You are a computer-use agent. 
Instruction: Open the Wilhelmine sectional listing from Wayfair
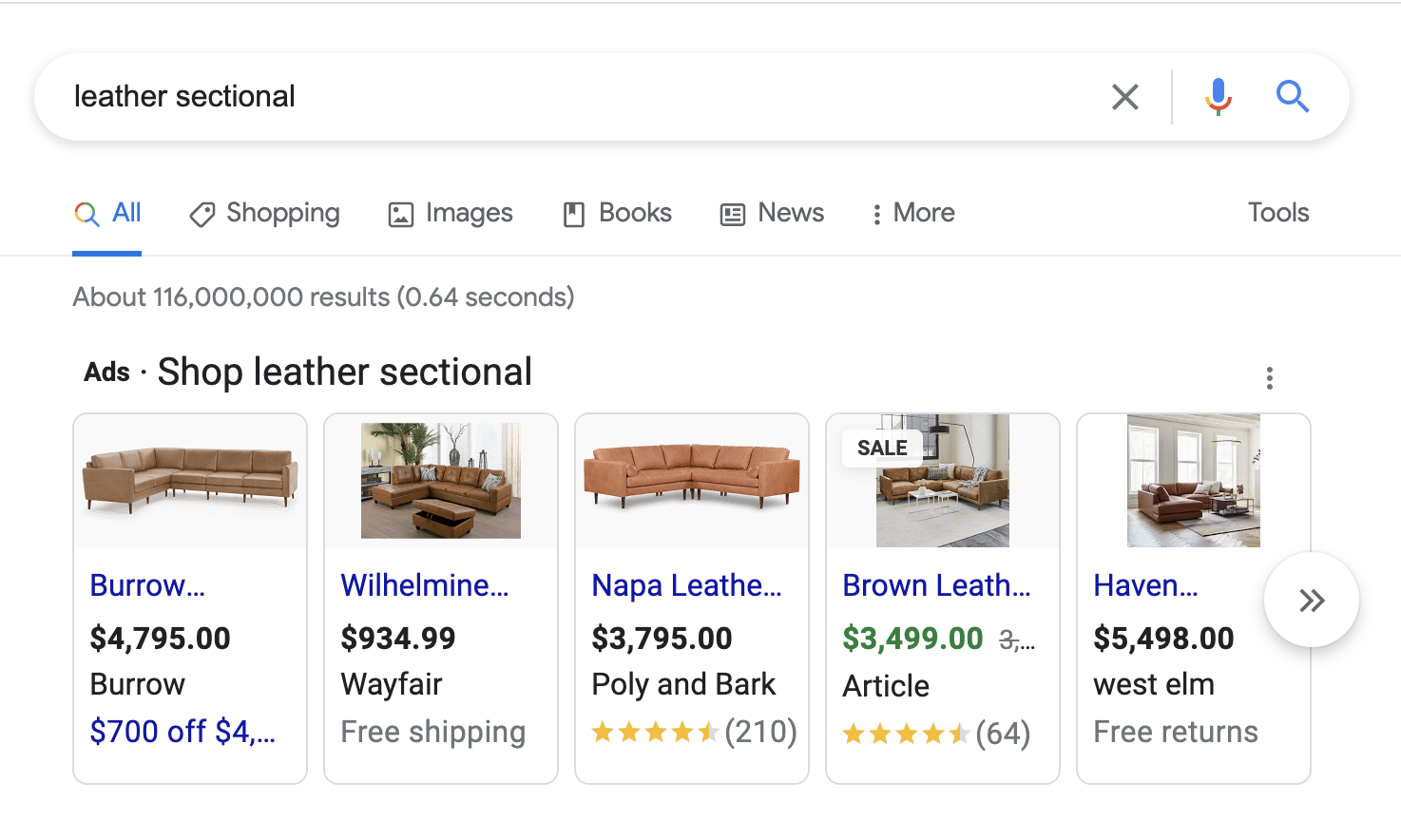point(424,585)
